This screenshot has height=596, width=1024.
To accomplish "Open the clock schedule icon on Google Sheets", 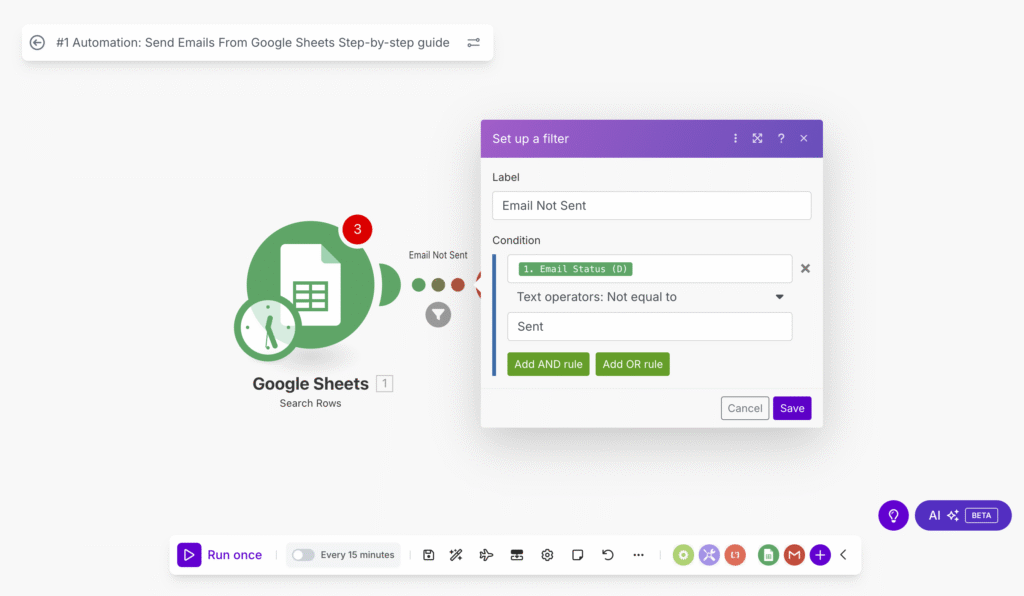I will (x=267, y=328).
